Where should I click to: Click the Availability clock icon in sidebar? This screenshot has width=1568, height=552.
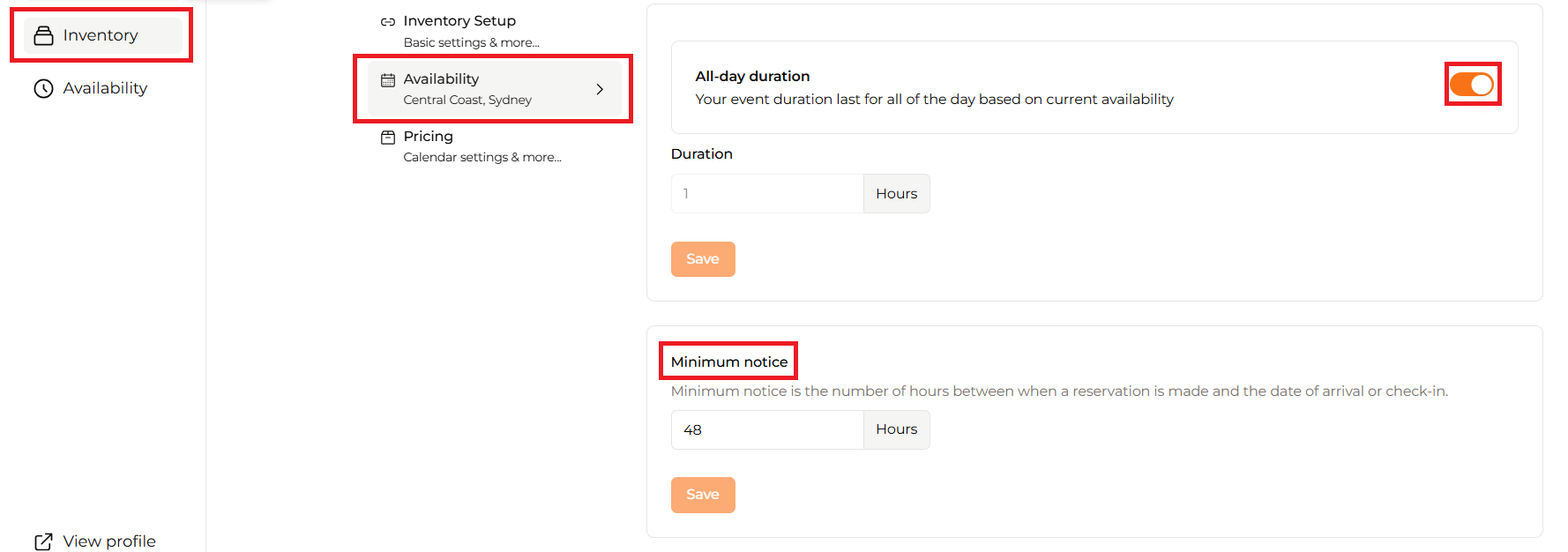(x=43, y=88)
